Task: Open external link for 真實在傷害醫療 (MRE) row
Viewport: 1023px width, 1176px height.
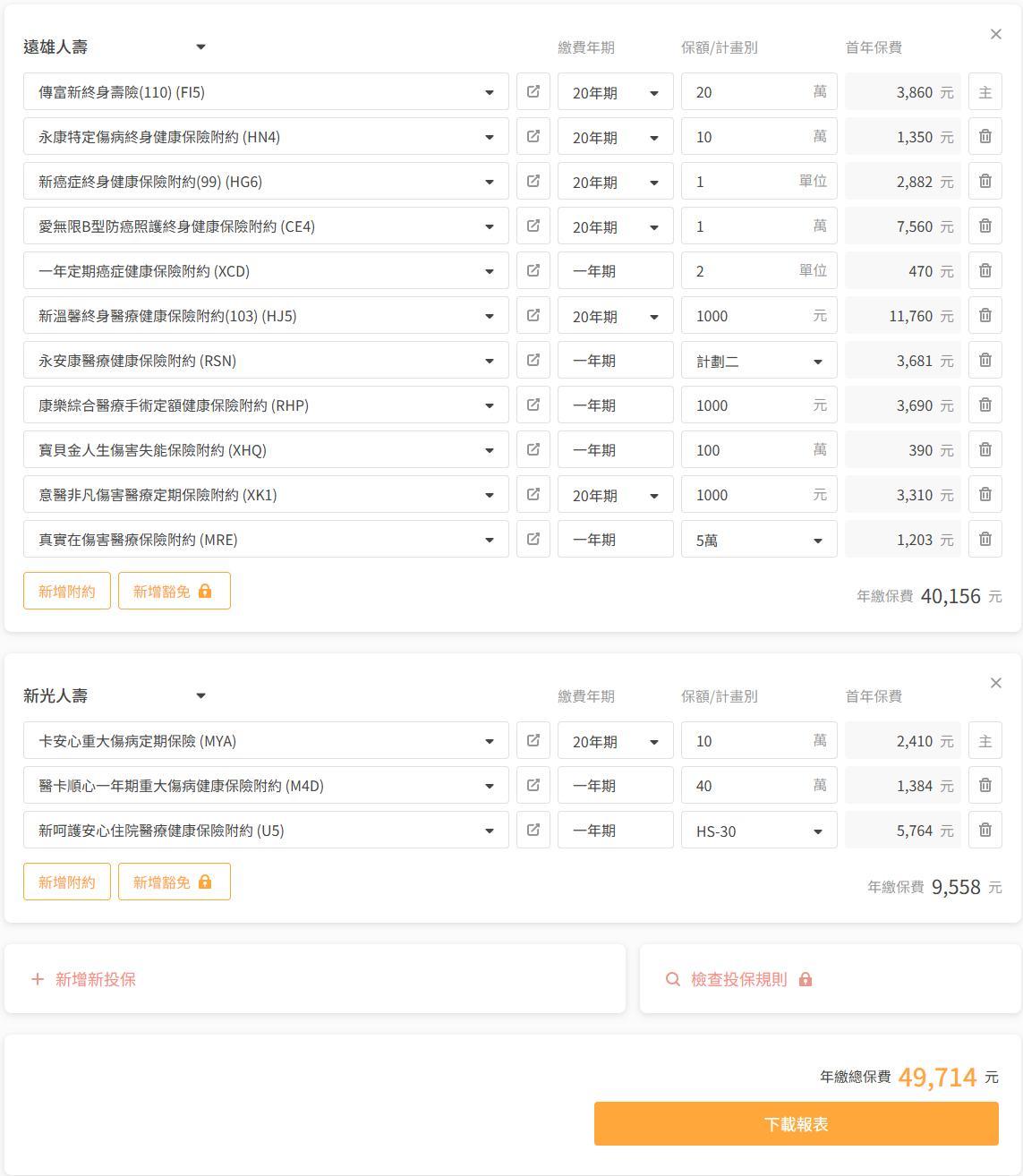Action: coord(533,539)
